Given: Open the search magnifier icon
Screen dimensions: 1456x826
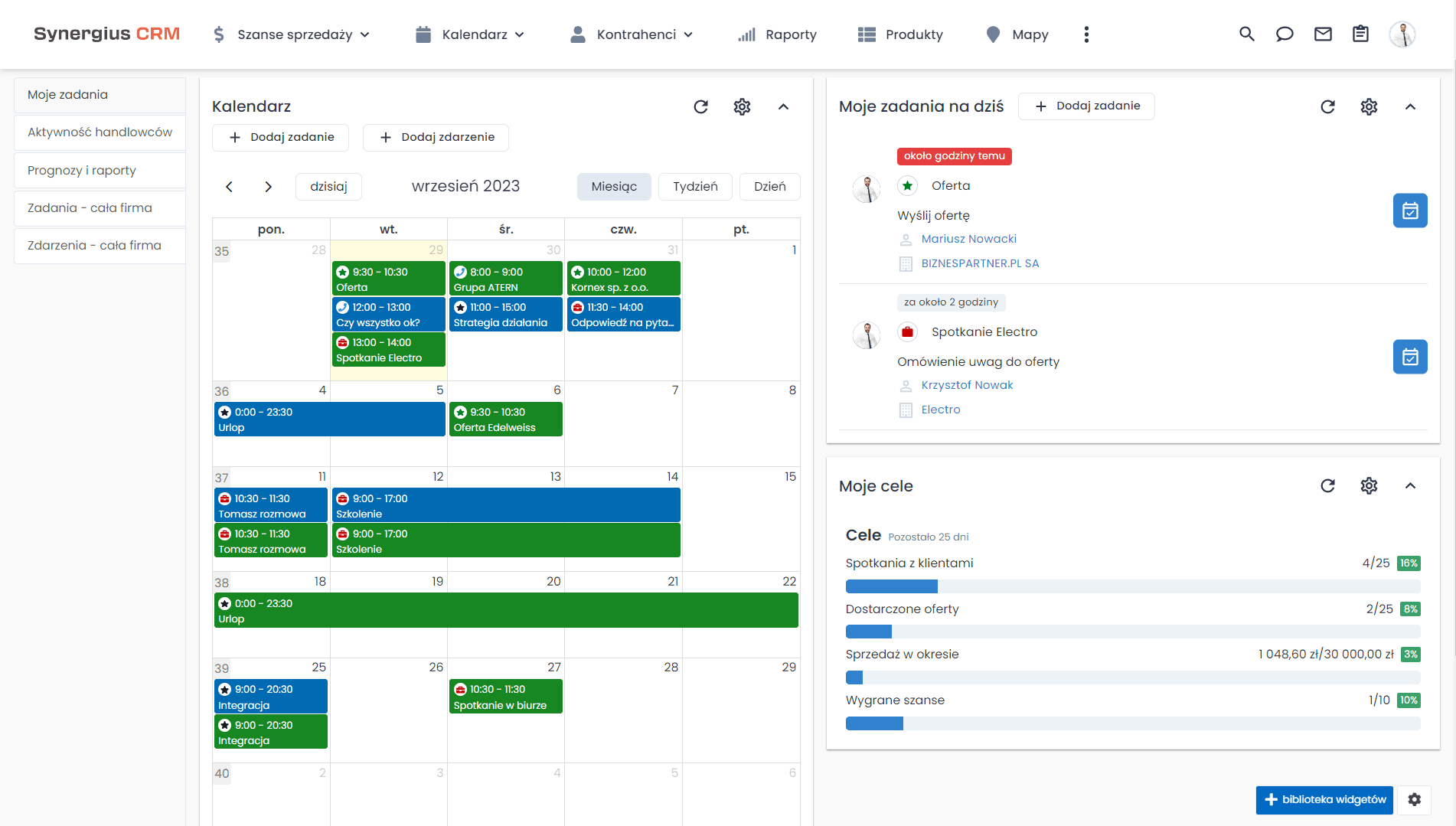Looking at the screenshot, I should tap(1246, 34).
